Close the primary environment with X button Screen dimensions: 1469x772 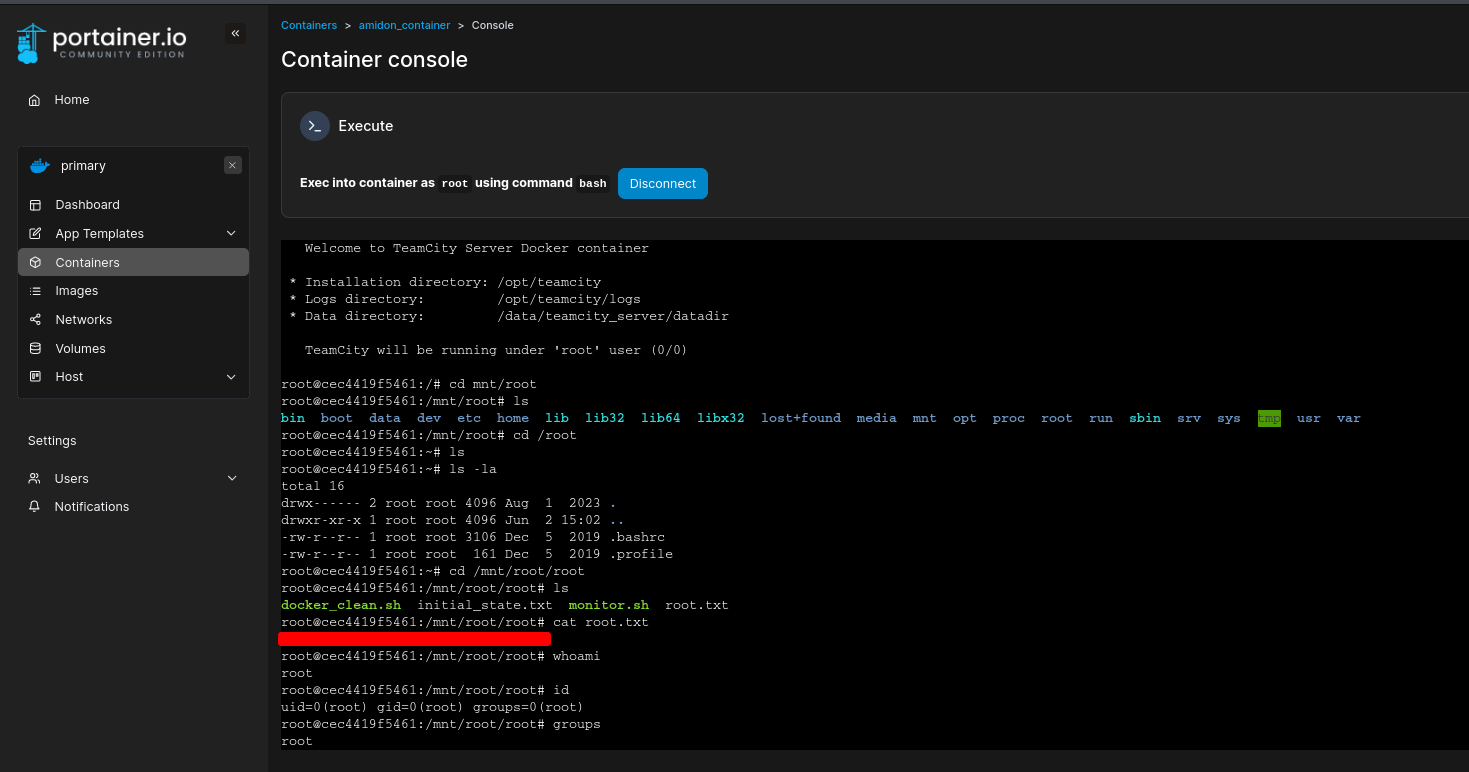pyautogui.click(x=233, y=166)
